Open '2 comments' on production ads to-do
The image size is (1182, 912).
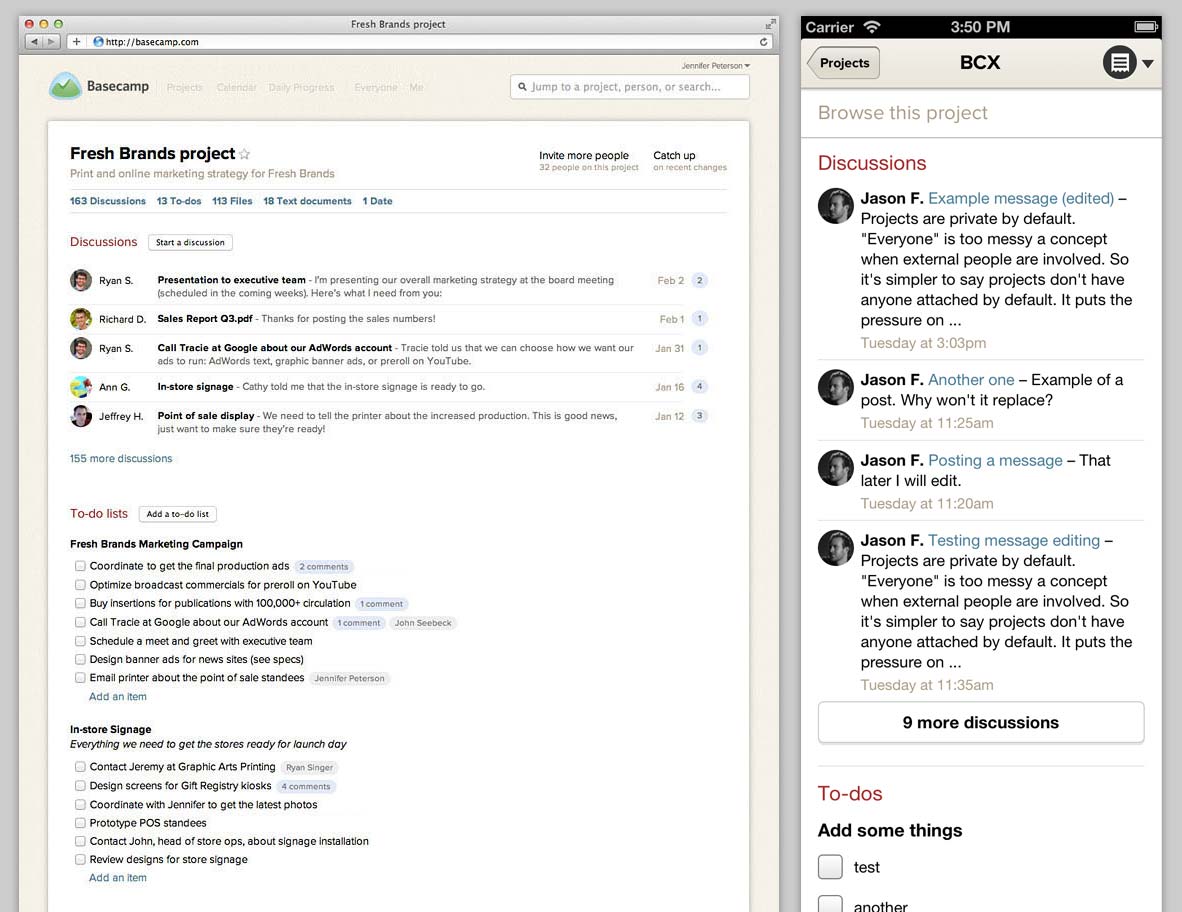click(x=324, y=567)
